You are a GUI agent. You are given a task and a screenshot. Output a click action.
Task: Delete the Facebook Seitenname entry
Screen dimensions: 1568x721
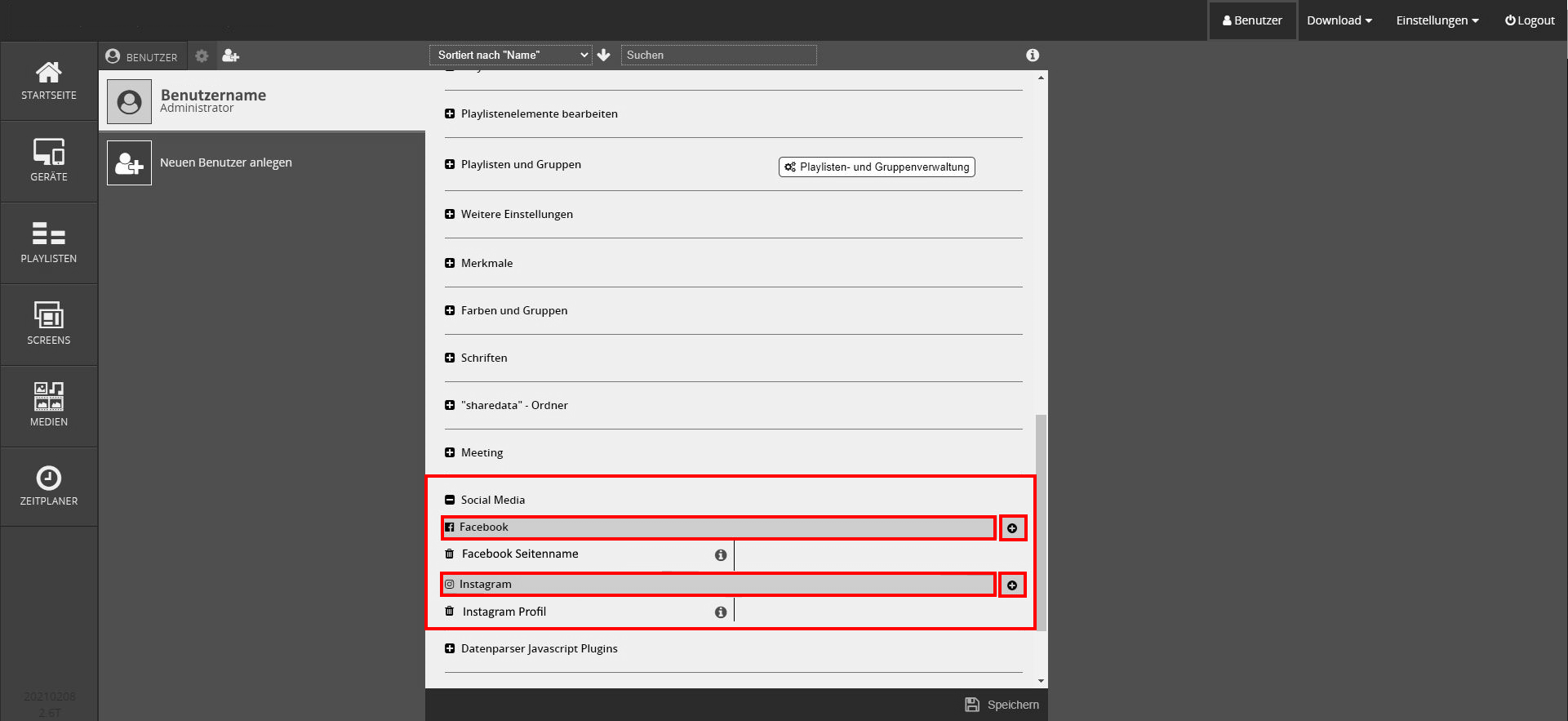click(x=449, y=554)
